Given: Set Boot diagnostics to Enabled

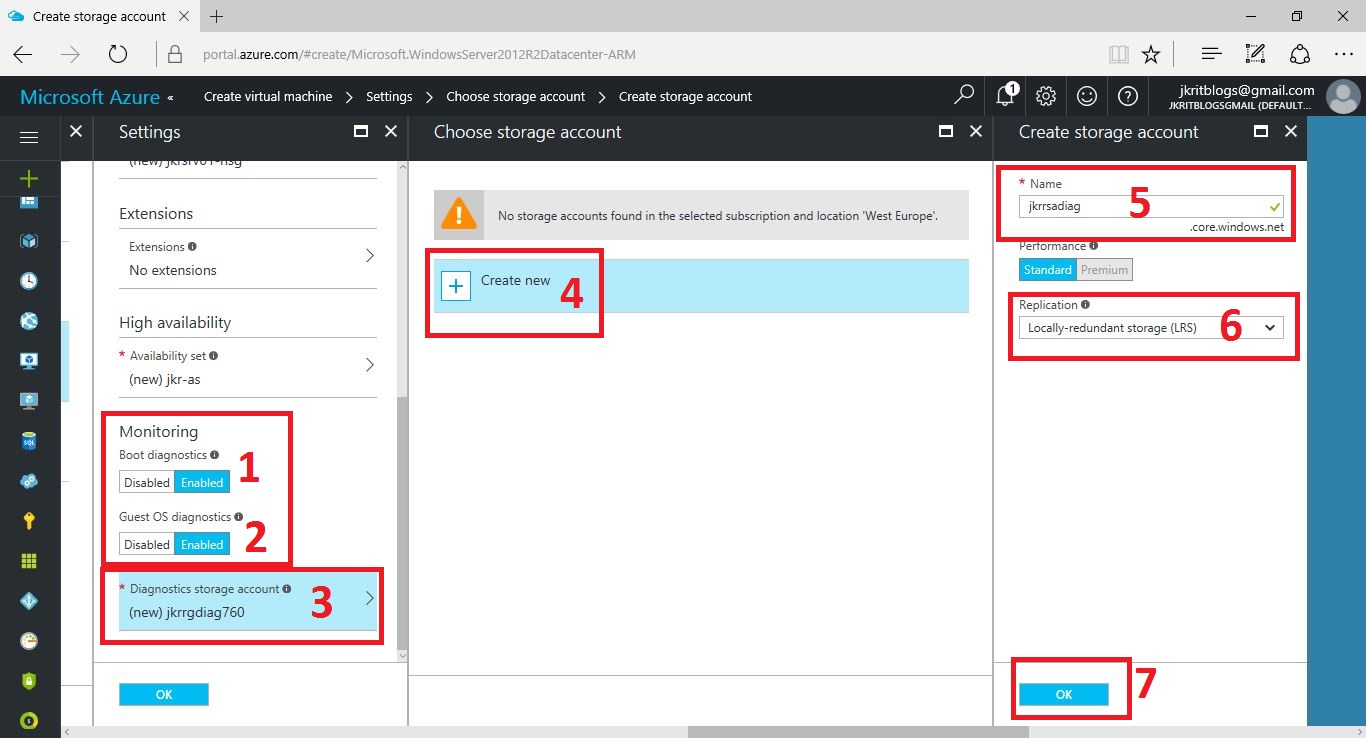Looking at the screenshot, I should pos(202,482).
